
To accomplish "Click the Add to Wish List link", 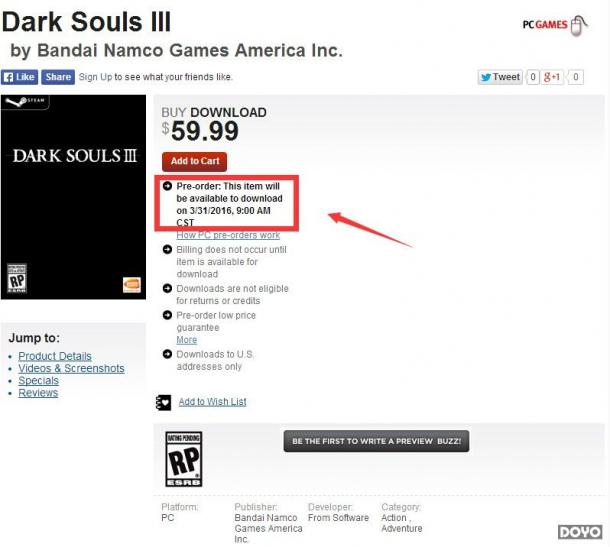I will tap(212, 402).
